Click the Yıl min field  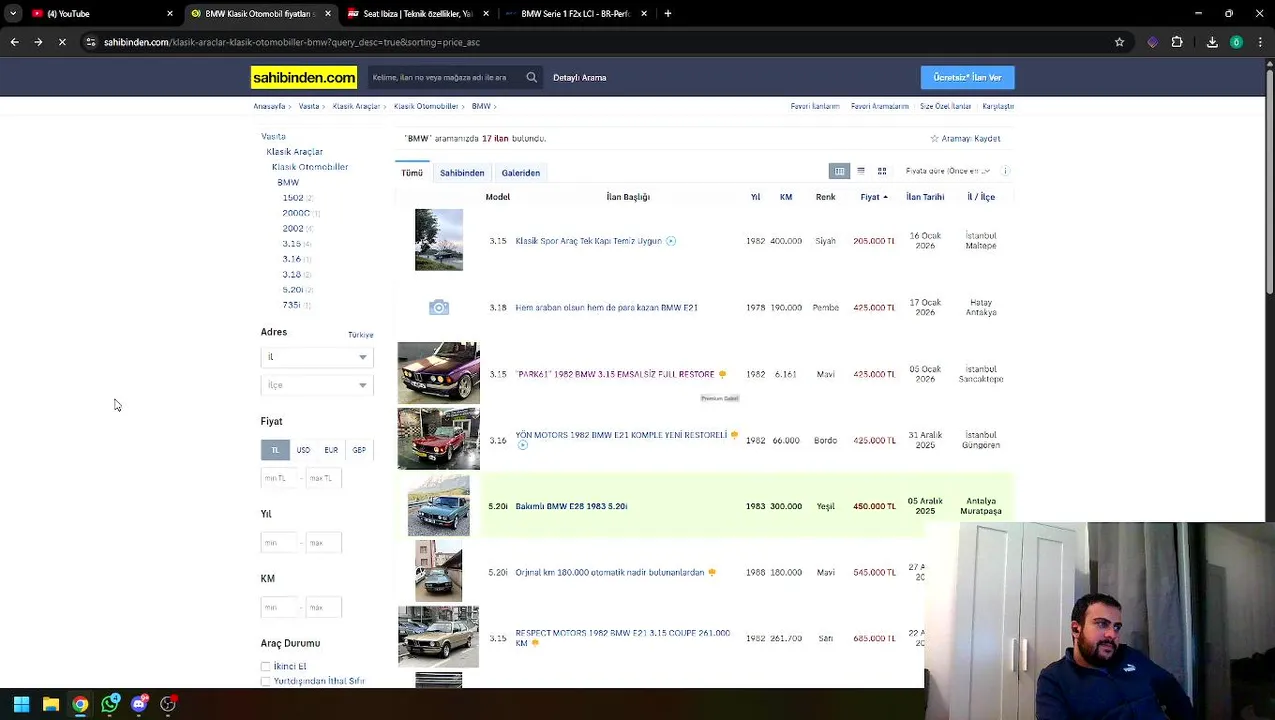(279, 542)
